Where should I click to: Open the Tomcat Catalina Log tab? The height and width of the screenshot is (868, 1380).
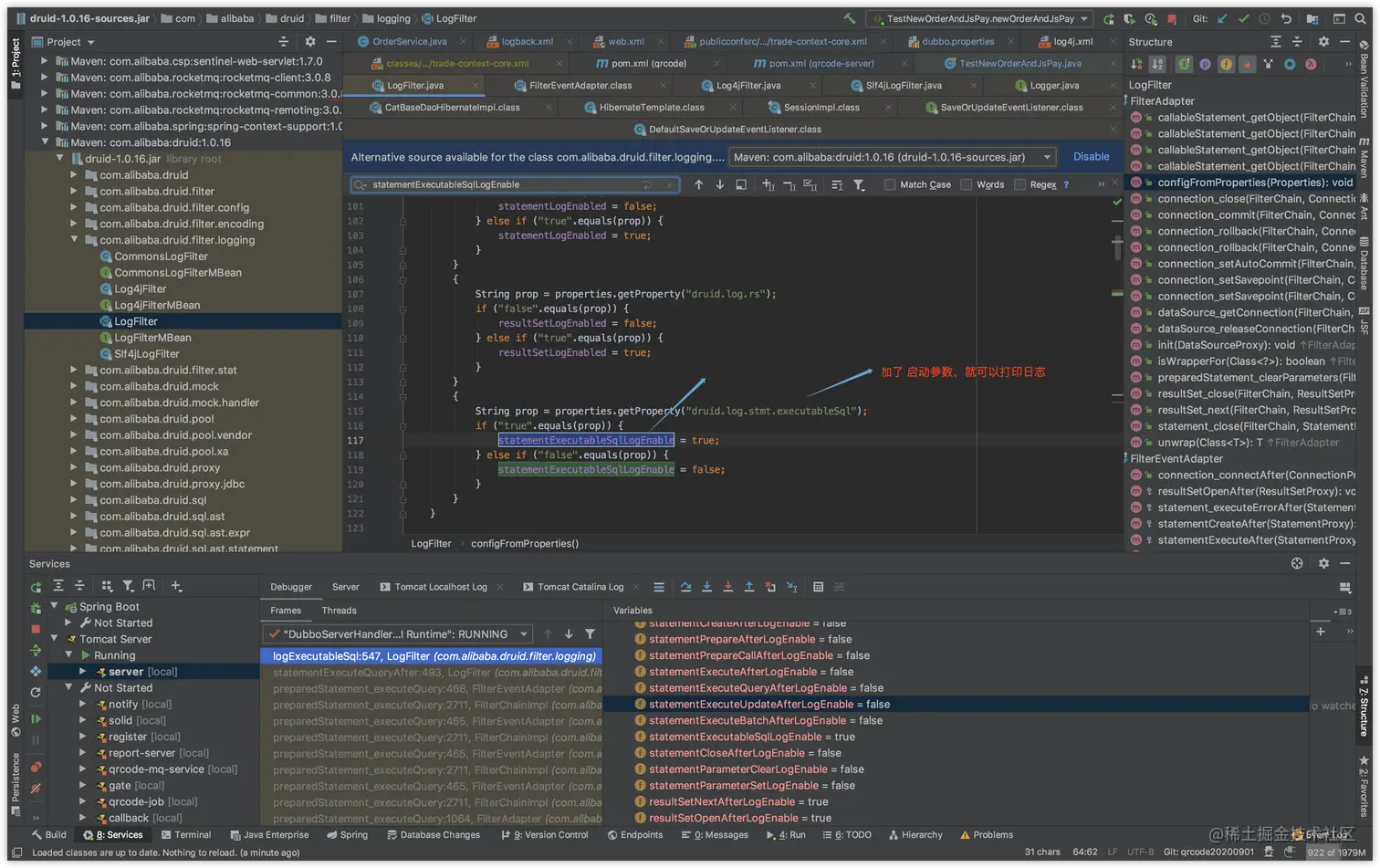pyautogui.click(x=580, y=587)
